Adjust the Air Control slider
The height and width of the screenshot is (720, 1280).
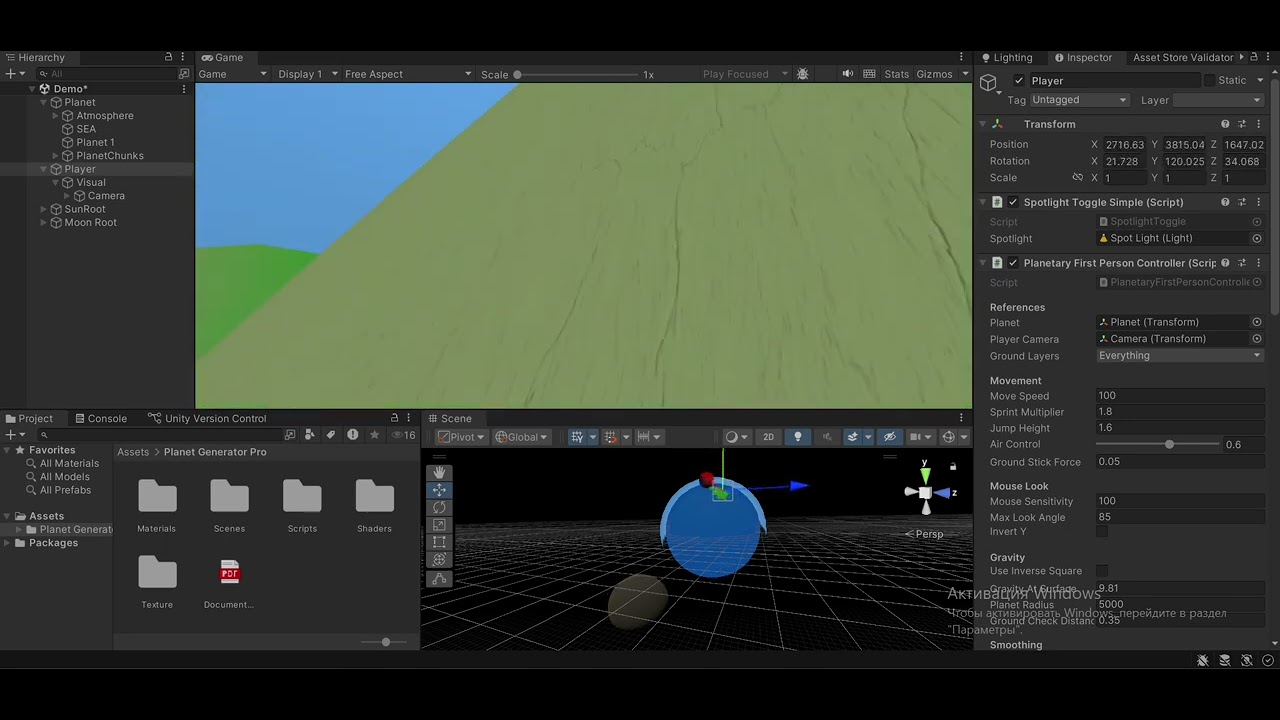pyautogui.click(x=1158, y=444)
